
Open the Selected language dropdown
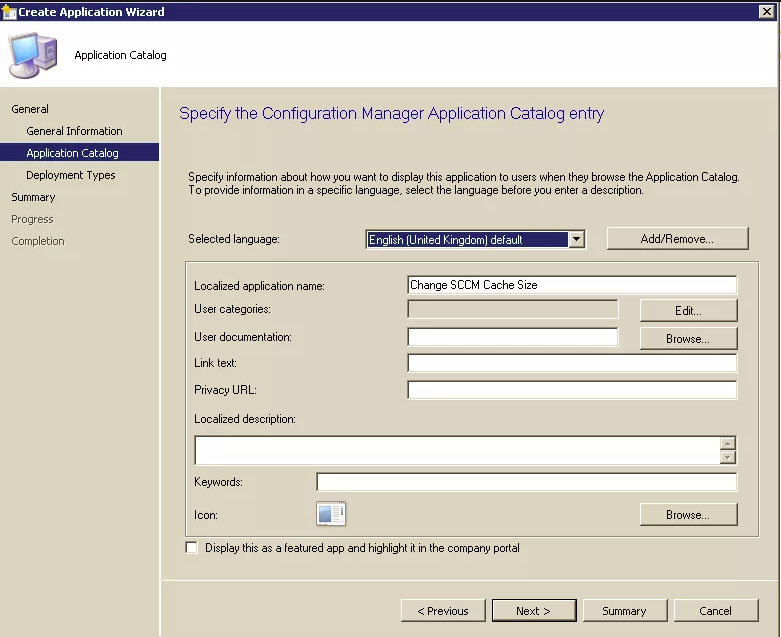576,240
